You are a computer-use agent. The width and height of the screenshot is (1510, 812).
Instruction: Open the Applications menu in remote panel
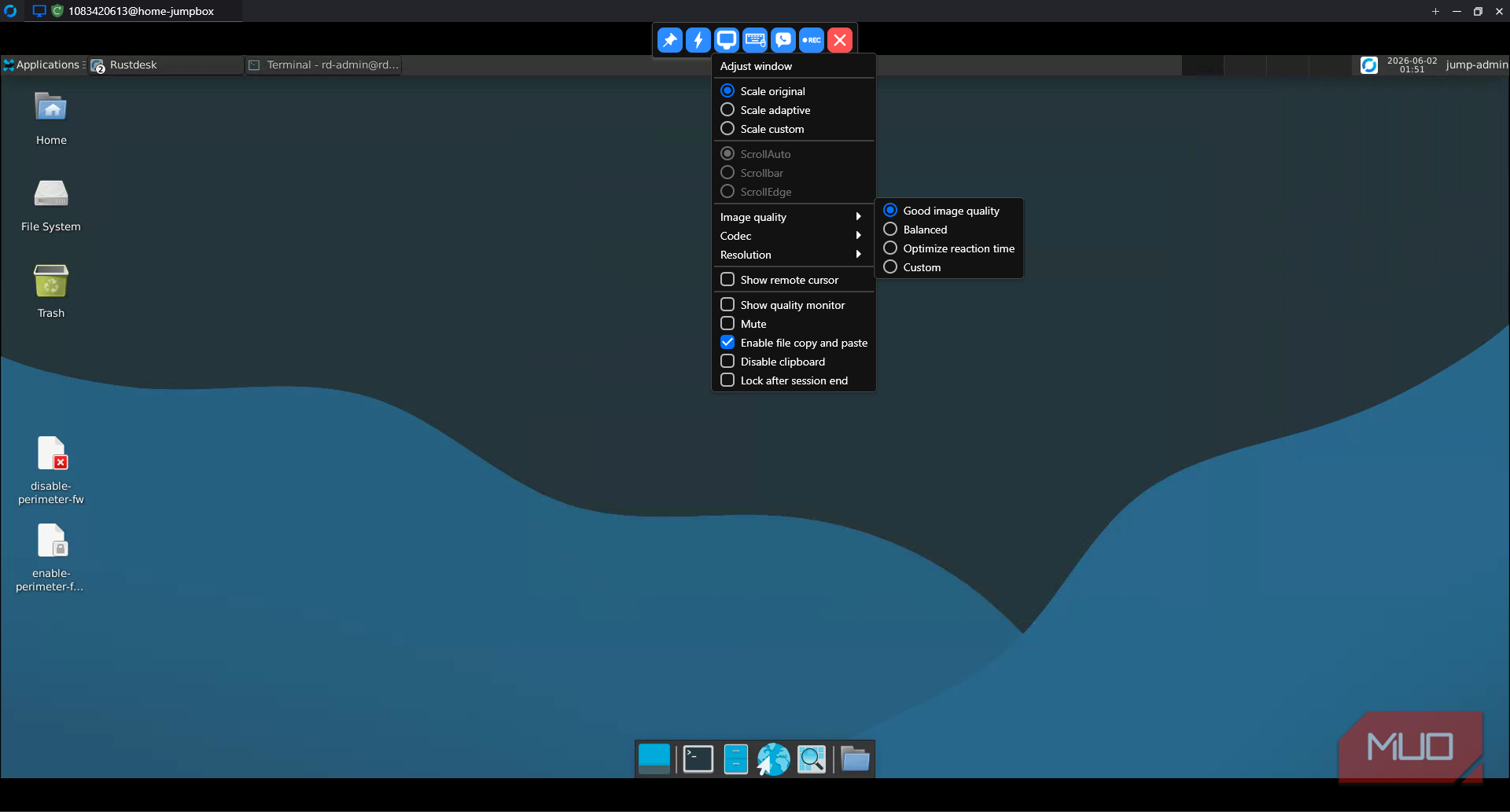pyautogui.click(x=43, y=65)
